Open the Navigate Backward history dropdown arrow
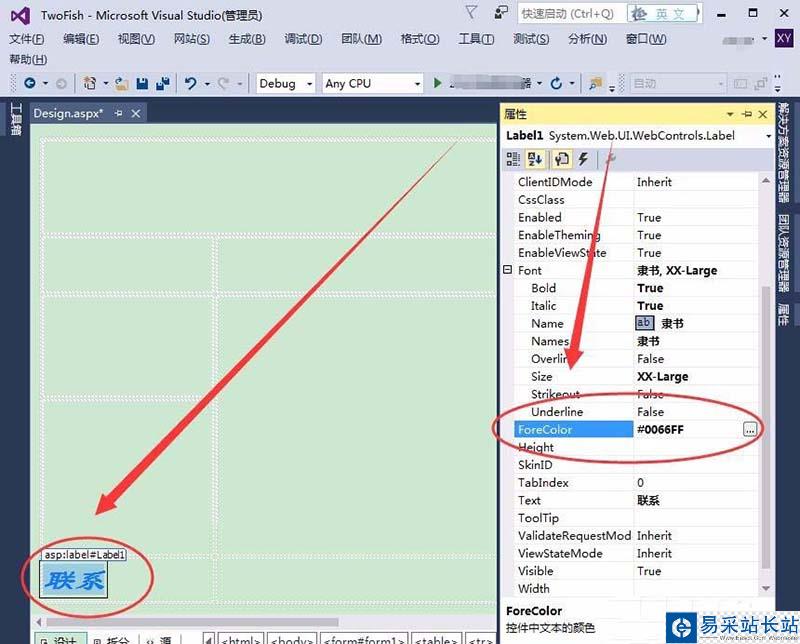The height and width of the screenshot is (644, 800). pos(45,83)
